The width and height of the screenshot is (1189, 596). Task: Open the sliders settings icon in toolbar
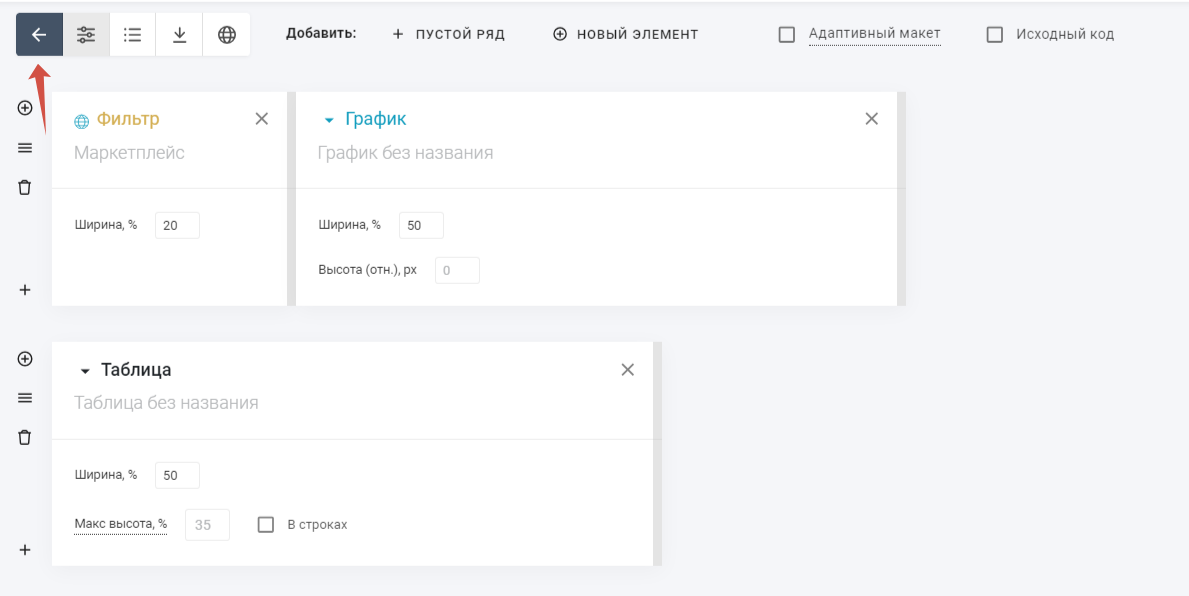tap(86, 35)
